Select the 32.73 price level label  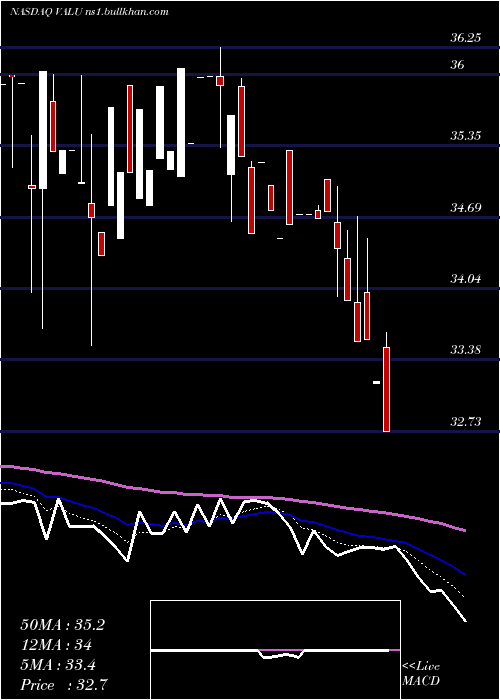466,422
